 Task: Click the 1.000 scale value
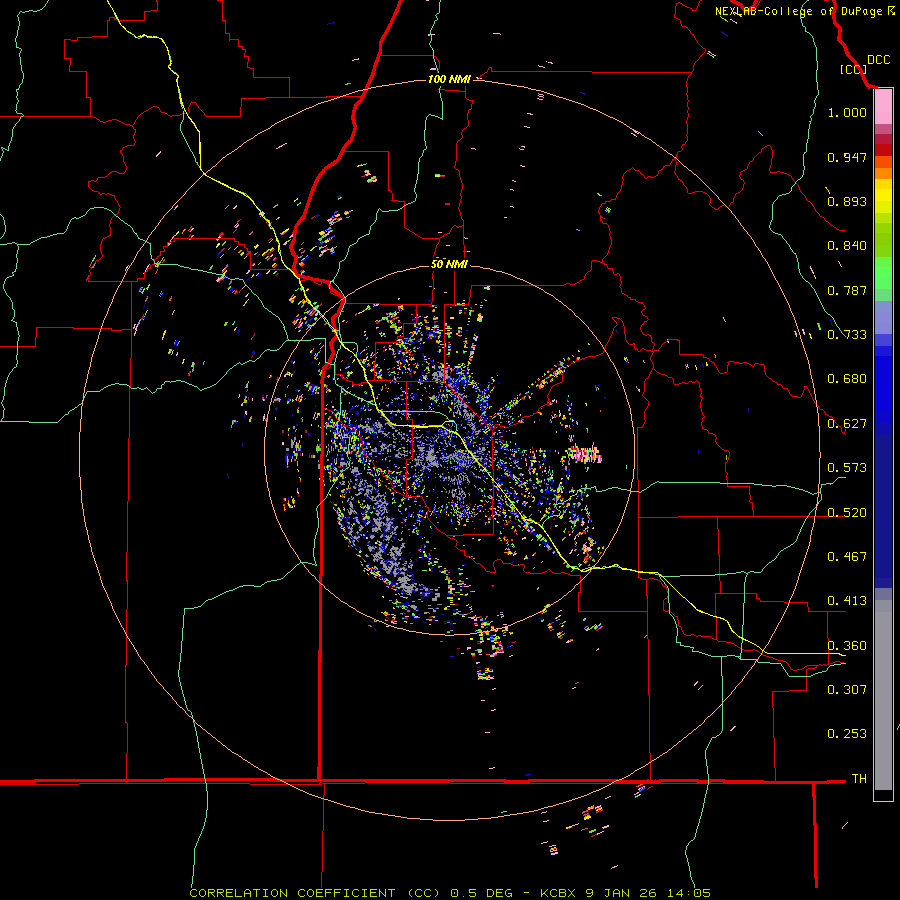tap(847, 112)
